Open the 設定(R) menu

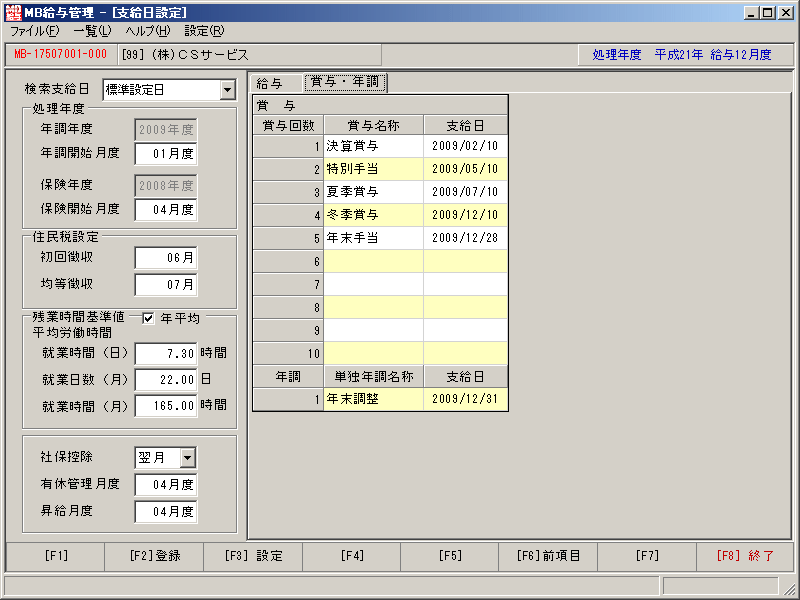[204, 31]
